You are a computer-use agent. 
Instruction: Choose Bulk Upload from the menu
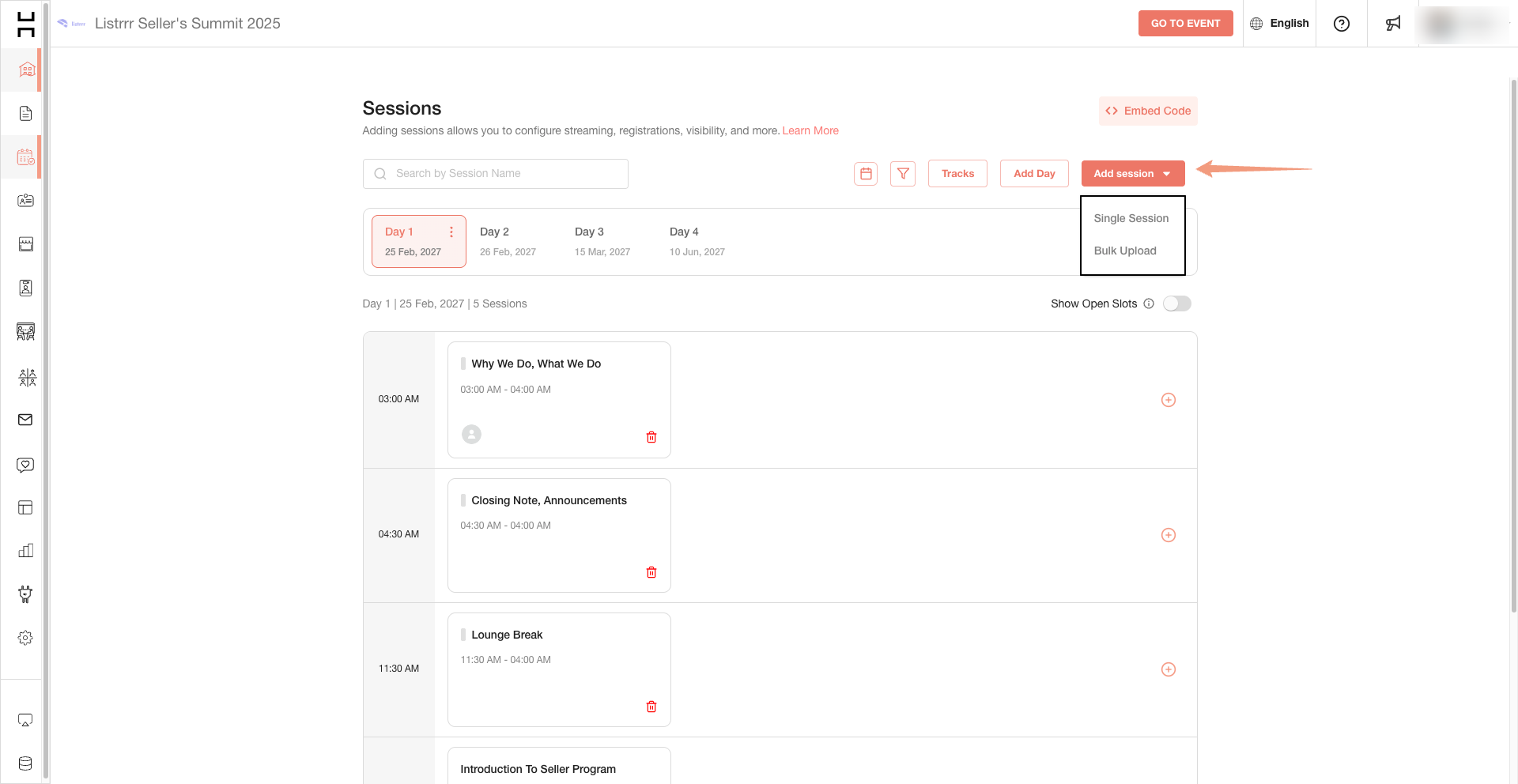tap(1125, 251)
